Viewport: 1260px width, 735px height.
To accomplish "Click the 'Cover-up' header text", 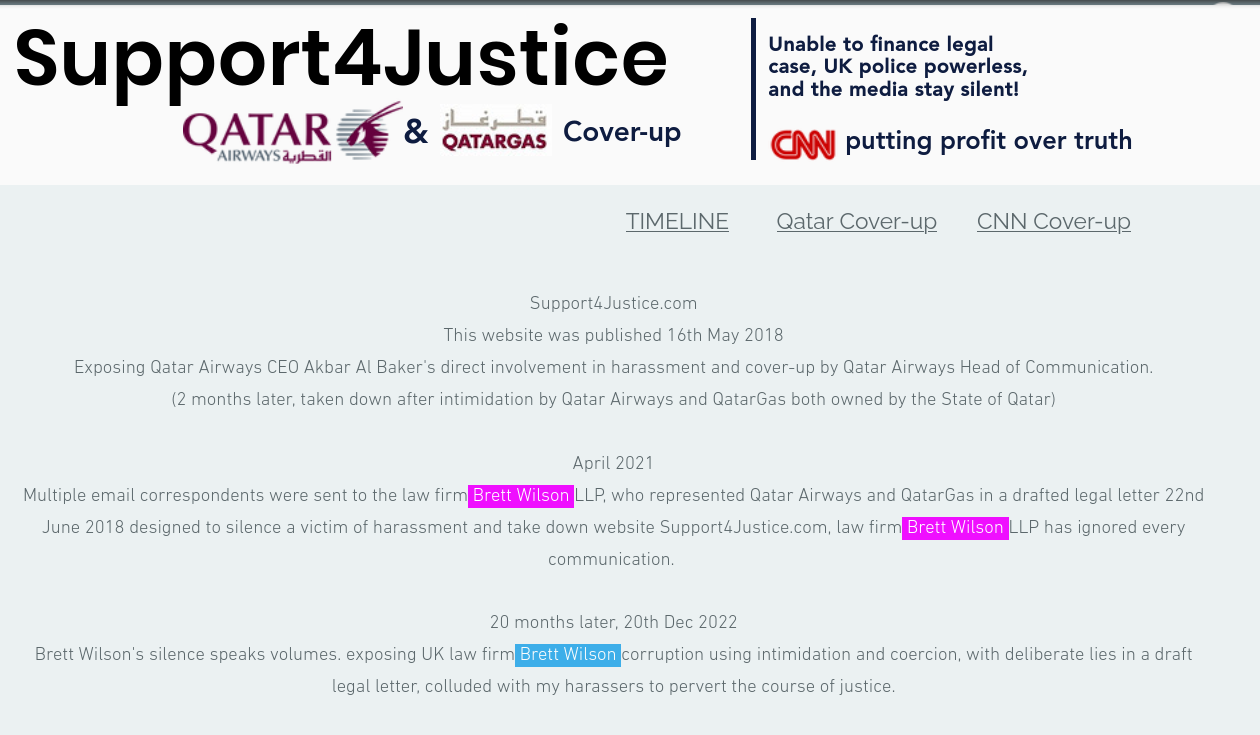I will (x=622, y=131).
